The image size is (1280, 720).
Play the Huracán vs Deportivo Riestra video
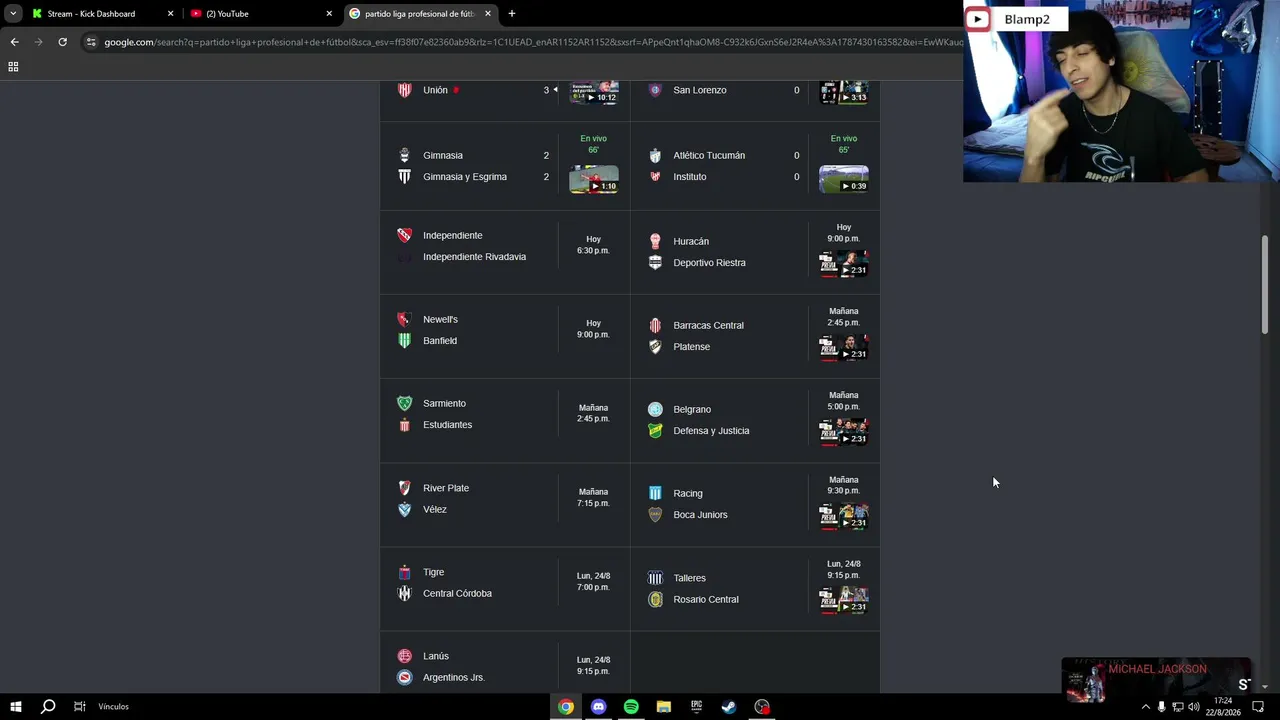844,263
